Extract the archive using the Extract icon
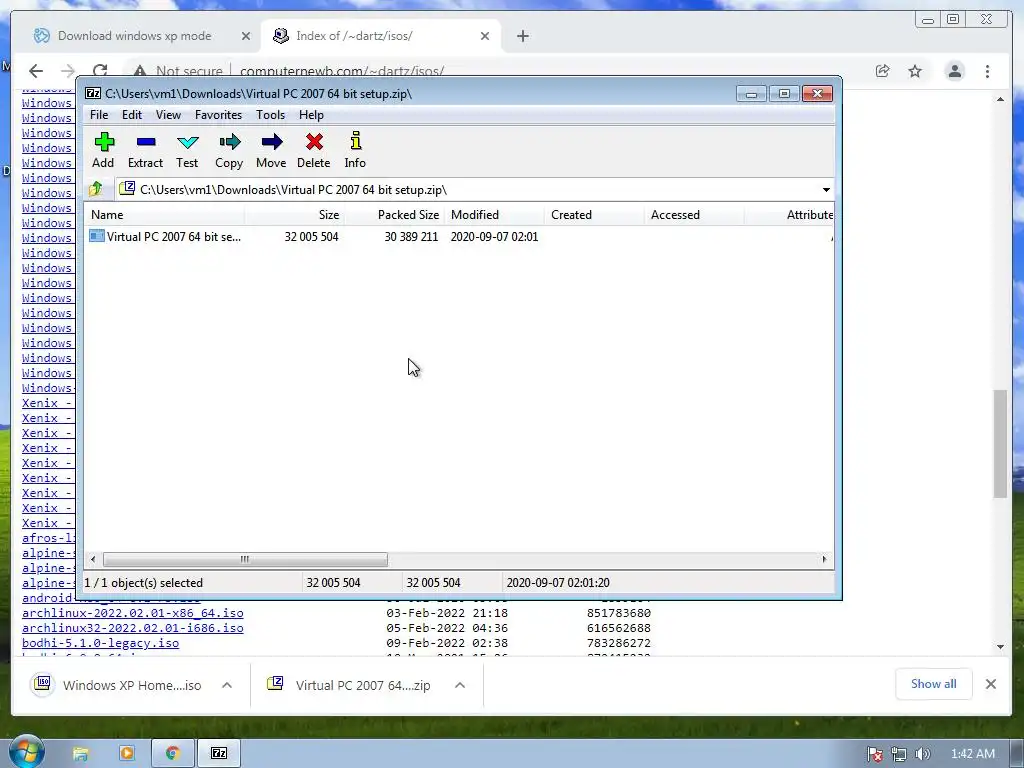 coord(145,150)
